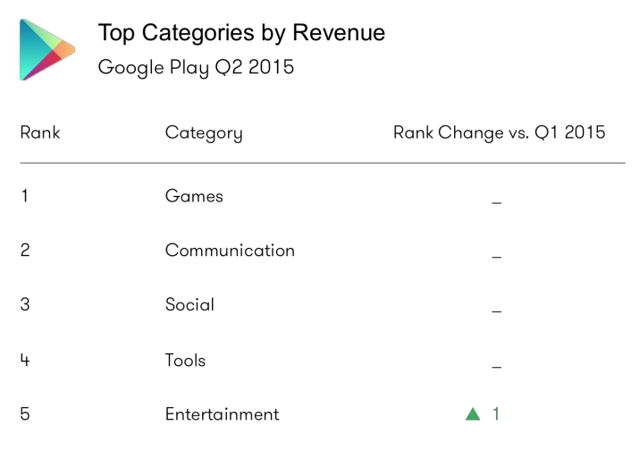This screenshot has width=639, height=460.
Task: Click the Category column header
Action: [203, 132]
